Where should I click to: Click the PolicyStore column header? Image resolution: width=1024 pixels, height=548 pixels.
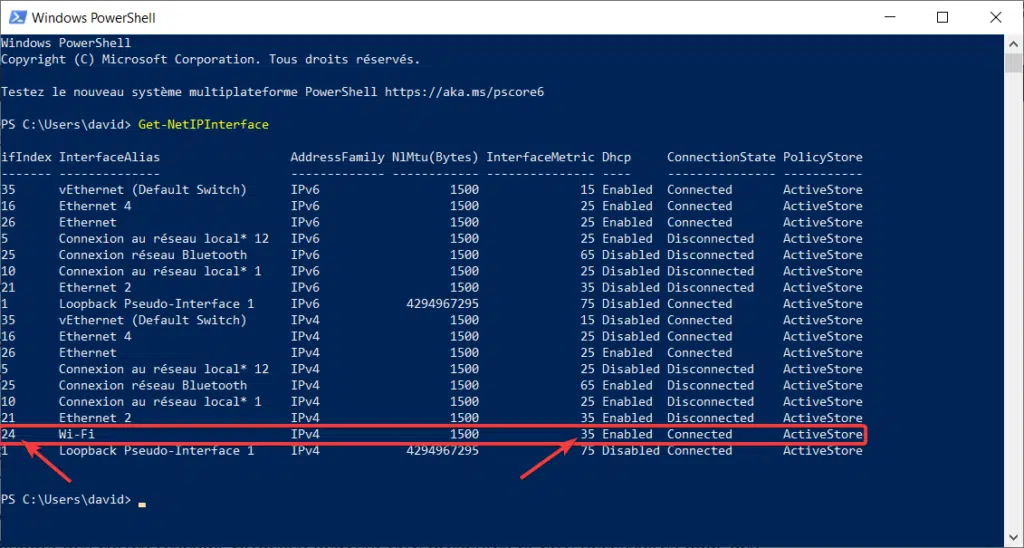(823, 157)
